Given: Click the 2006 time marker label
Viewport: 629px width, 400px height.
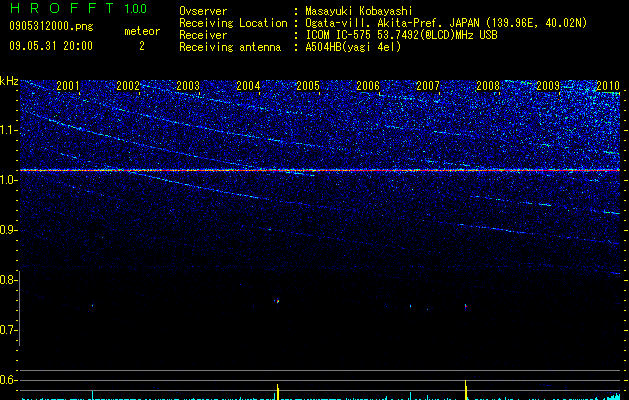Looking at the screenshot, I should (368, 85).
